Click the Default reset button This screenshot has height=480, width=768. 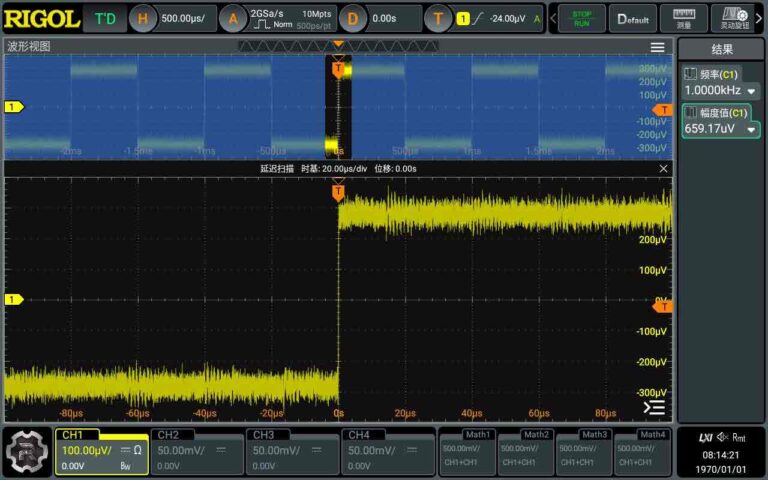click(x=632, y=18)
